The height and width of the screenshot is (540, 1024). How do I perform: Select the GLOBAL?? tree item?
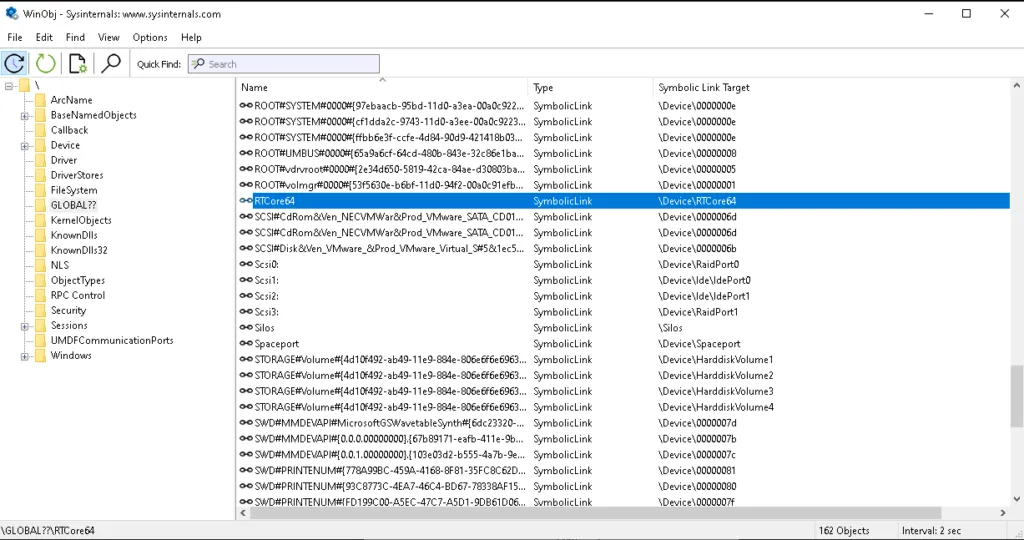[73, 205]
